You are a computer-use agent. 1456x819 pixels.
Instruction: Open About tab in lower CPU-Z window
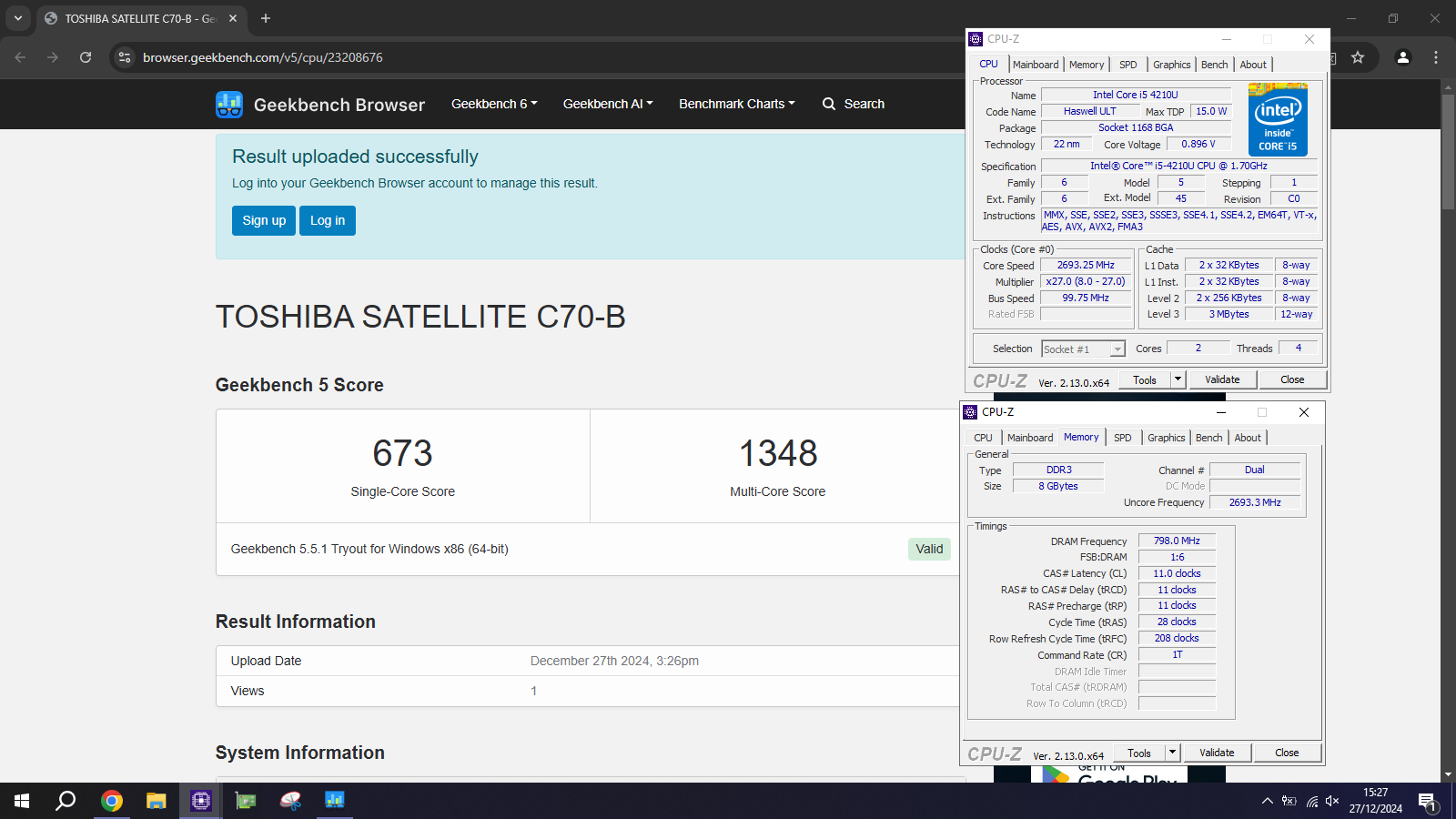(1248, 438)
